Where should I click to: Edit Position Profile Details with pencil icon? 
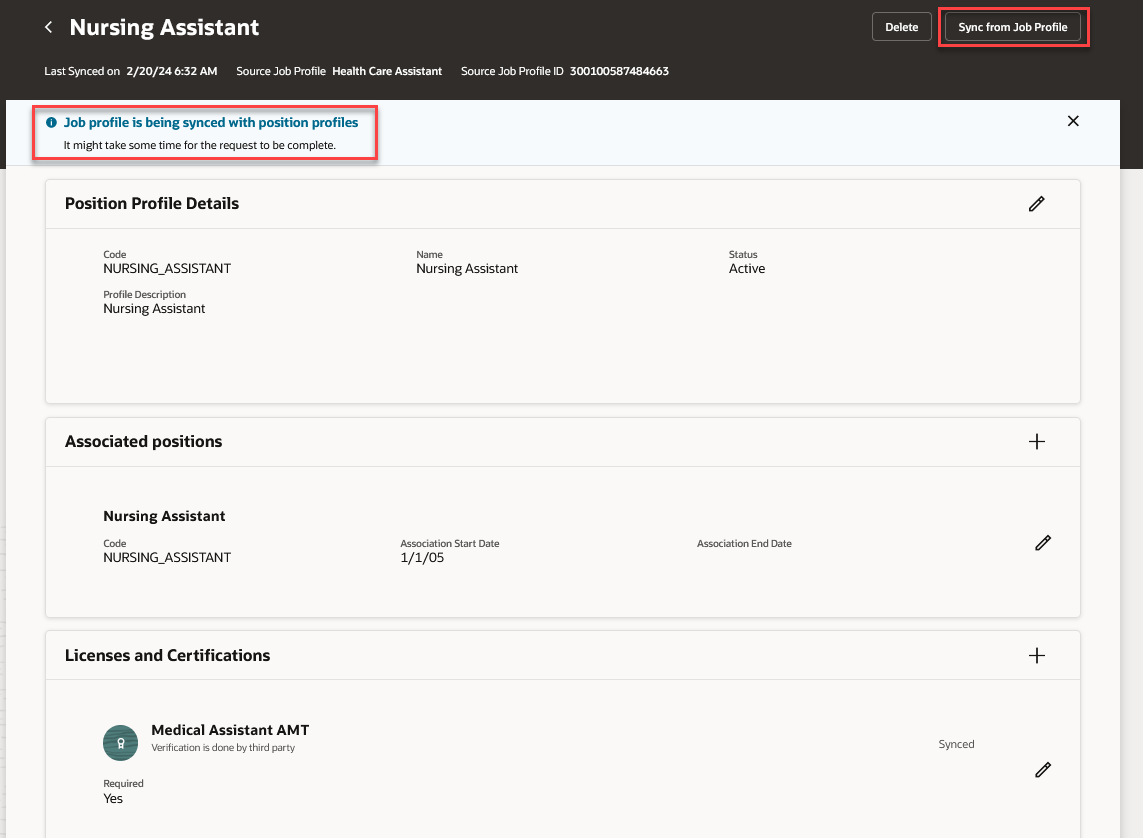(1037, 204)
